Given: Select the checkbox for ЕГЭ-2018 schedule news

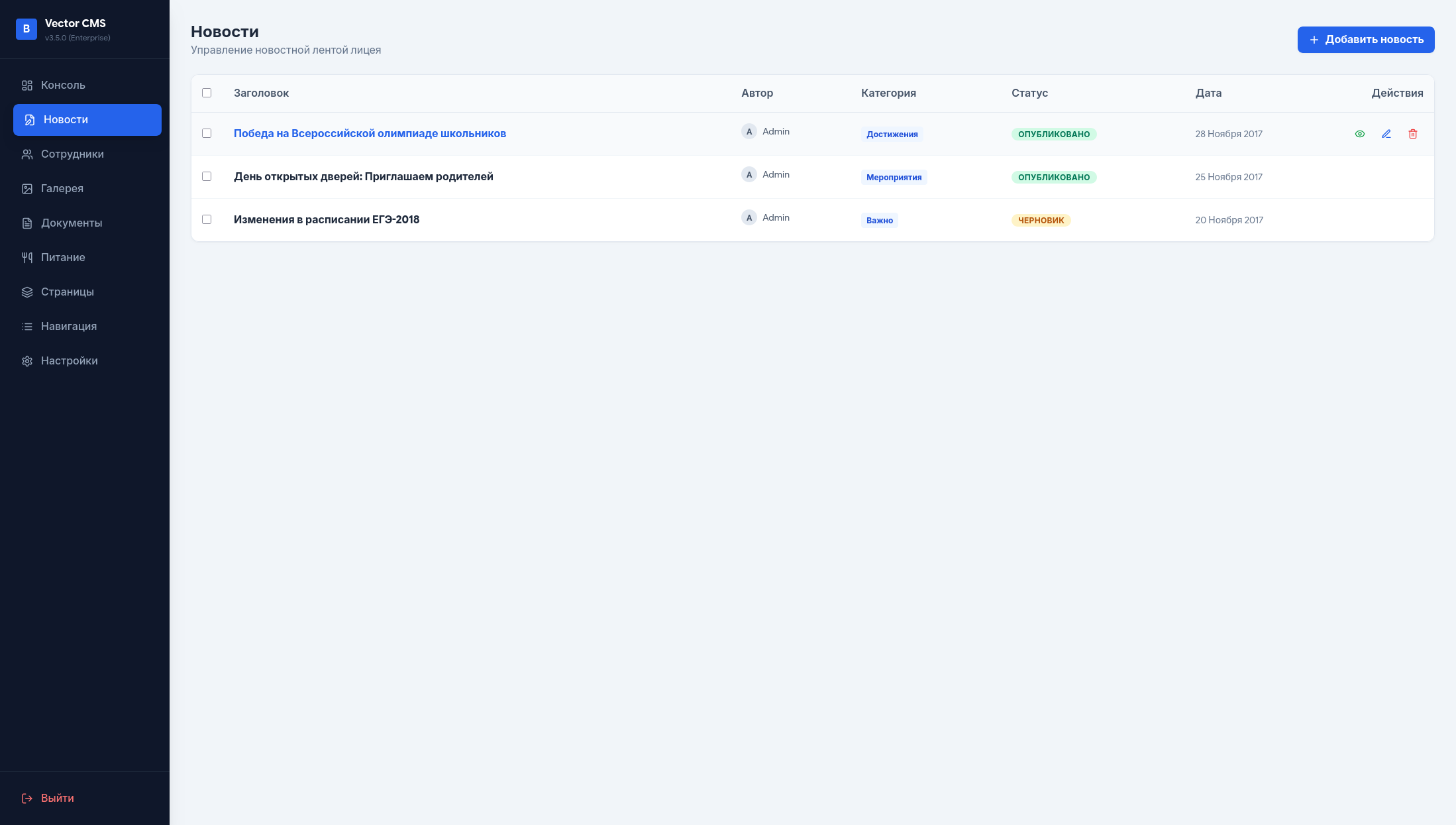Looking at the screenshot, I should click(206, 219).
